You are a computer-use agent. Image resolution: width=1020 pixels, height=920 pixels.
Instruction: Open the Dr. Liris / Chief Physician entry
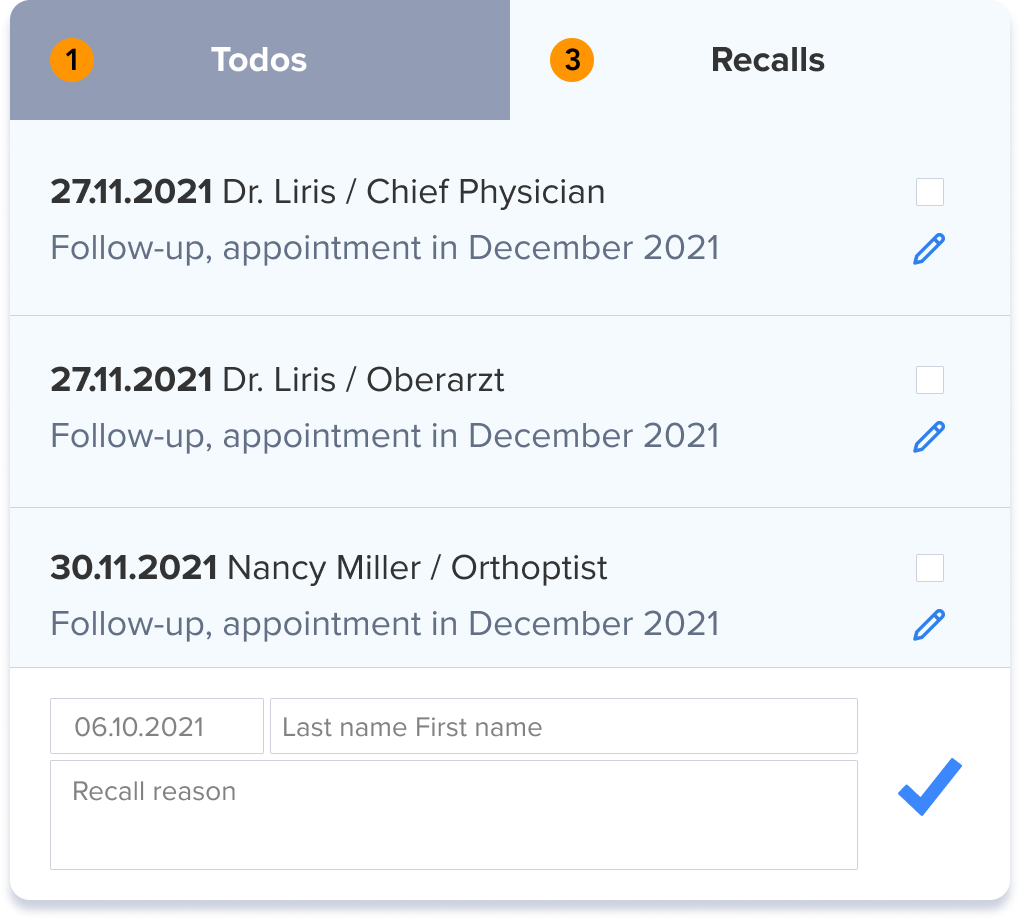413,192
